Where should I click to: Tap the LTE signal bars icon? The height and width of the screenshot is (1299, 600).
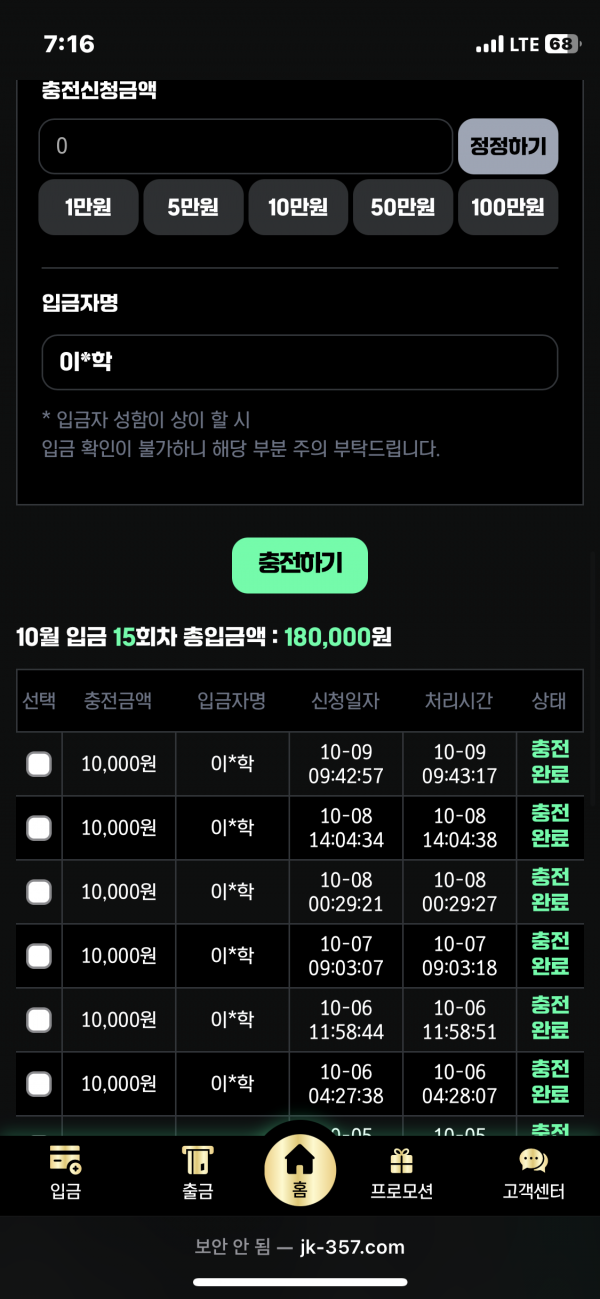coord(489,45)
